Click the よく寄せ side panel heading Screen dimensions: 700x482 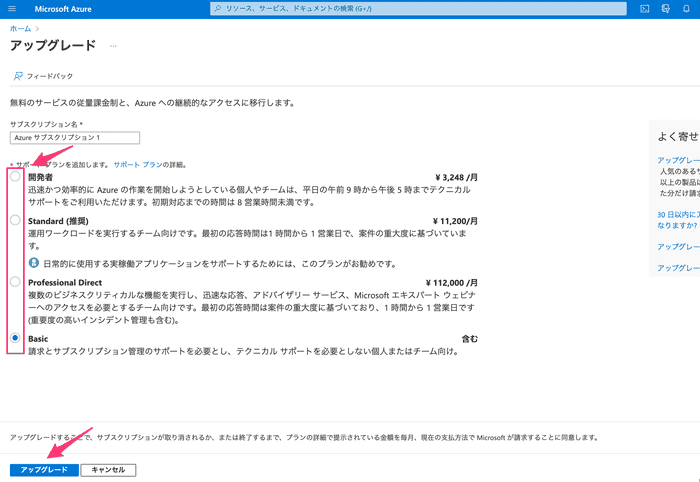click(x=678, y=137)
